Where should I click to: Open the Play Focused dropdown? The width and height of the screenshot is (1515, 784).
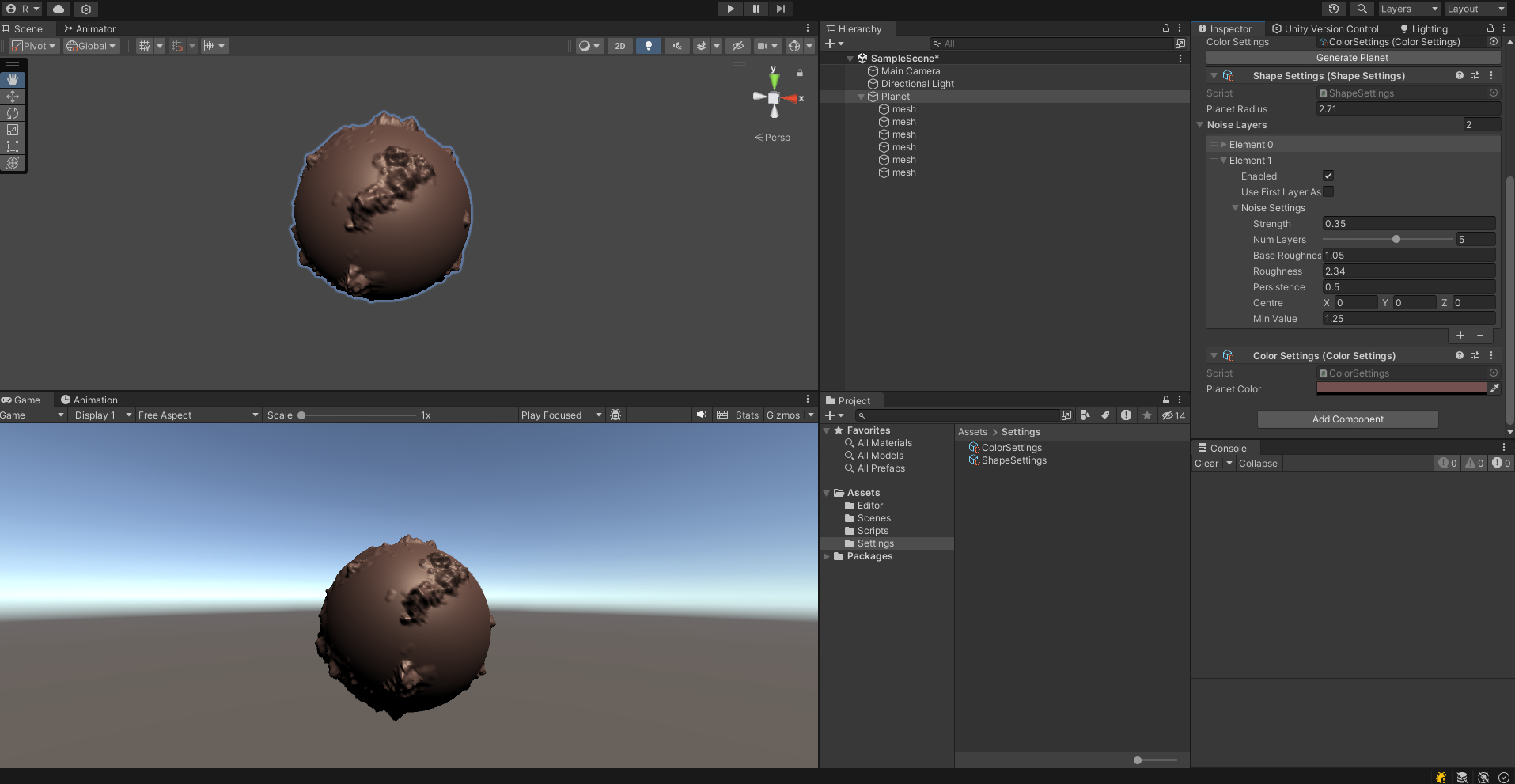pos(561,415)
